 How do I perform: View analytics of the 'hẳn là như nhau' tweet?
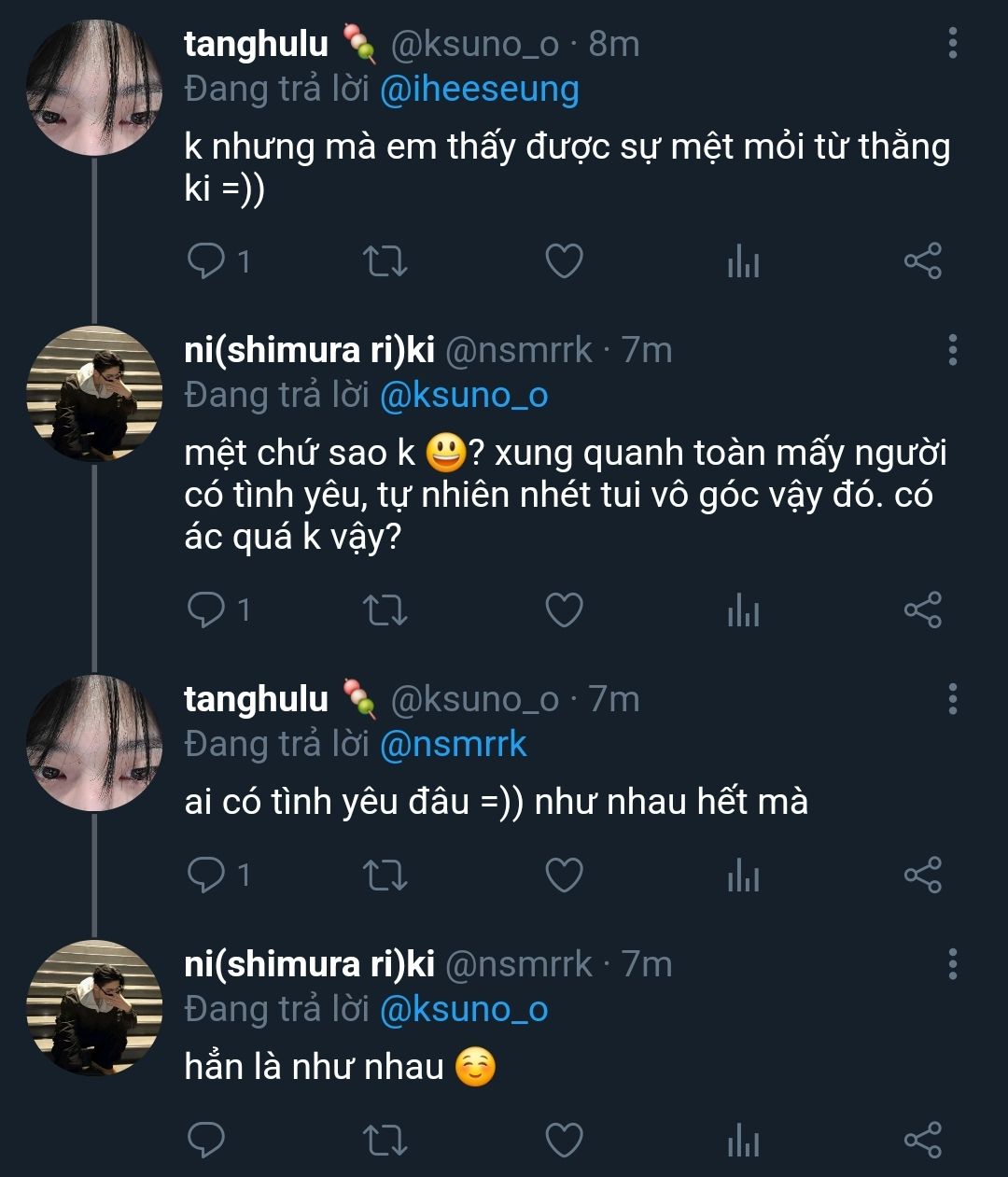(743, 1141)
